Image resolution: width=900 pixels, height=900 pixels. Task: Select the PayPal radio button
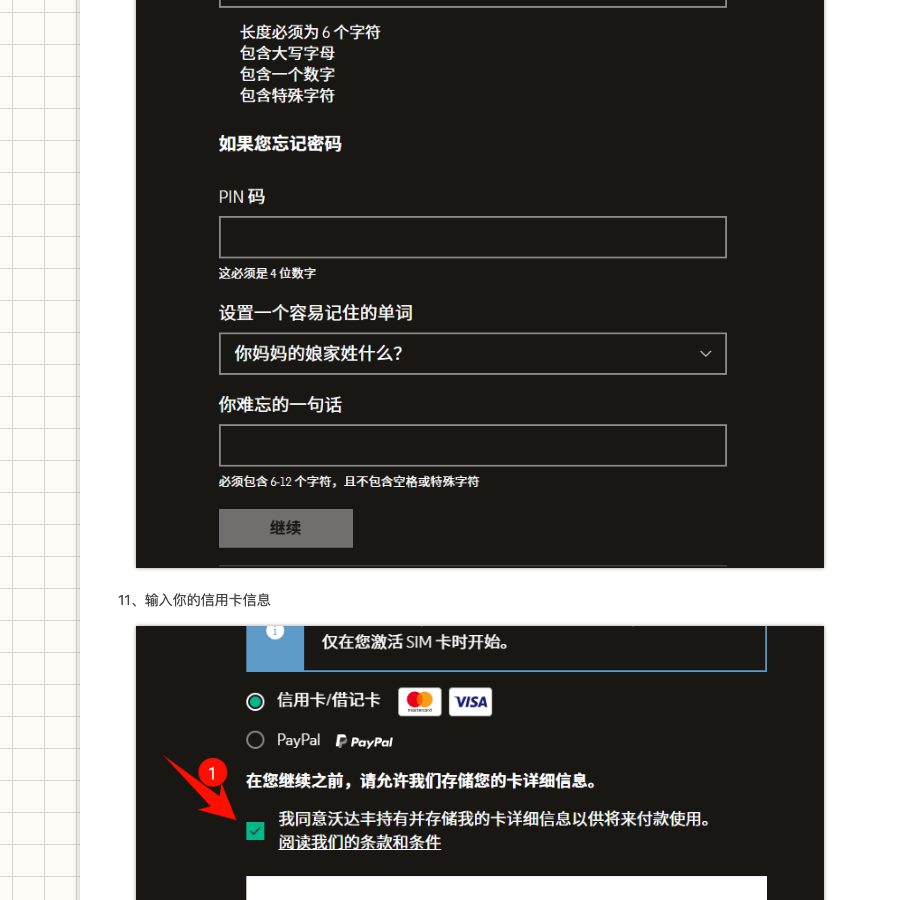(255, 740)
